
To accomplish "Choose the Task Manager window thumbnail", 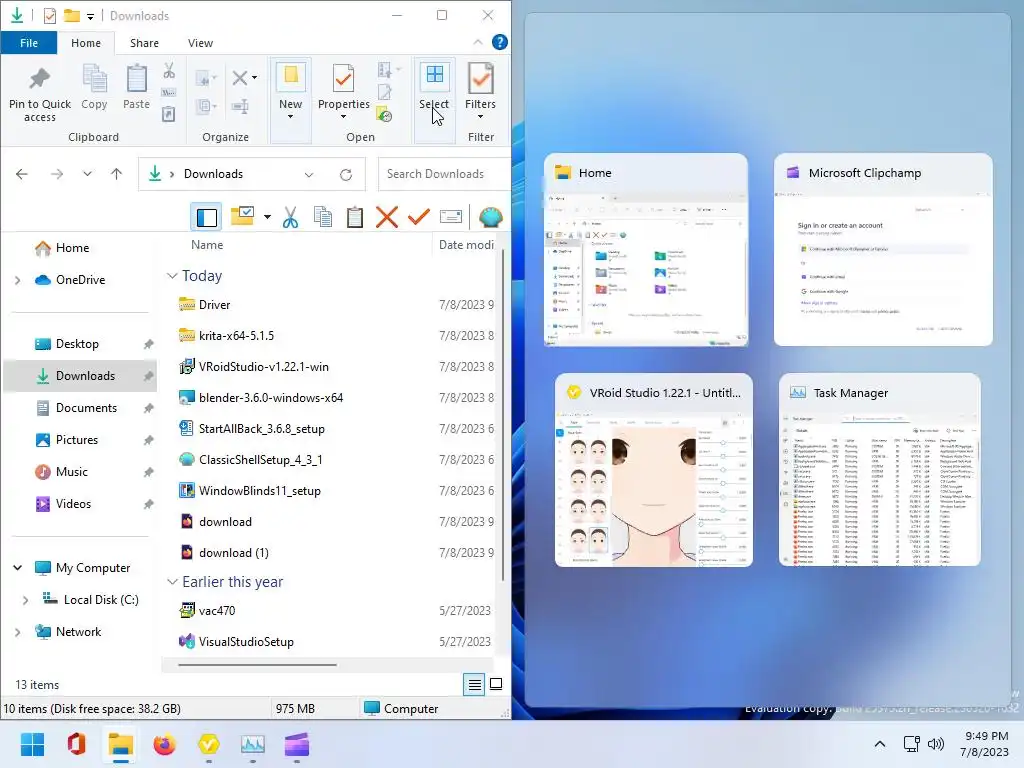I will [x=880, y=470].
